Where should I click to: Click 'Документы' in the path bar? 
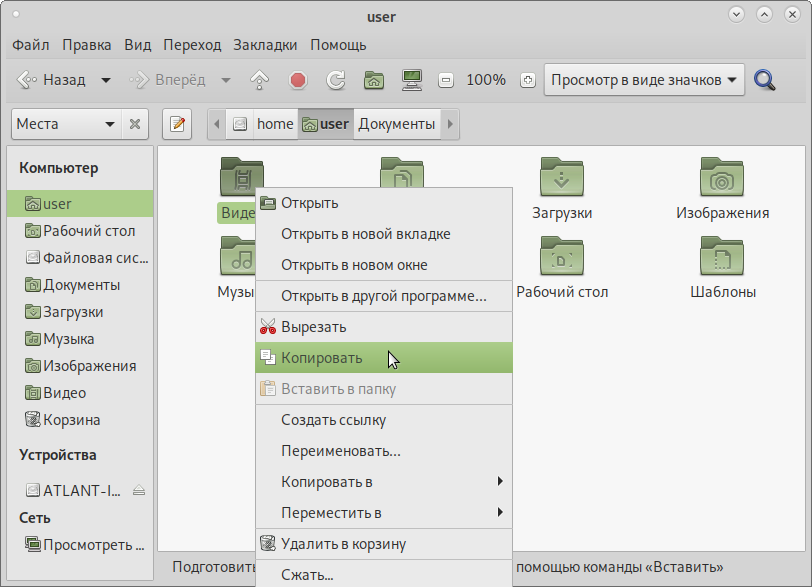[x=396, y=124]
